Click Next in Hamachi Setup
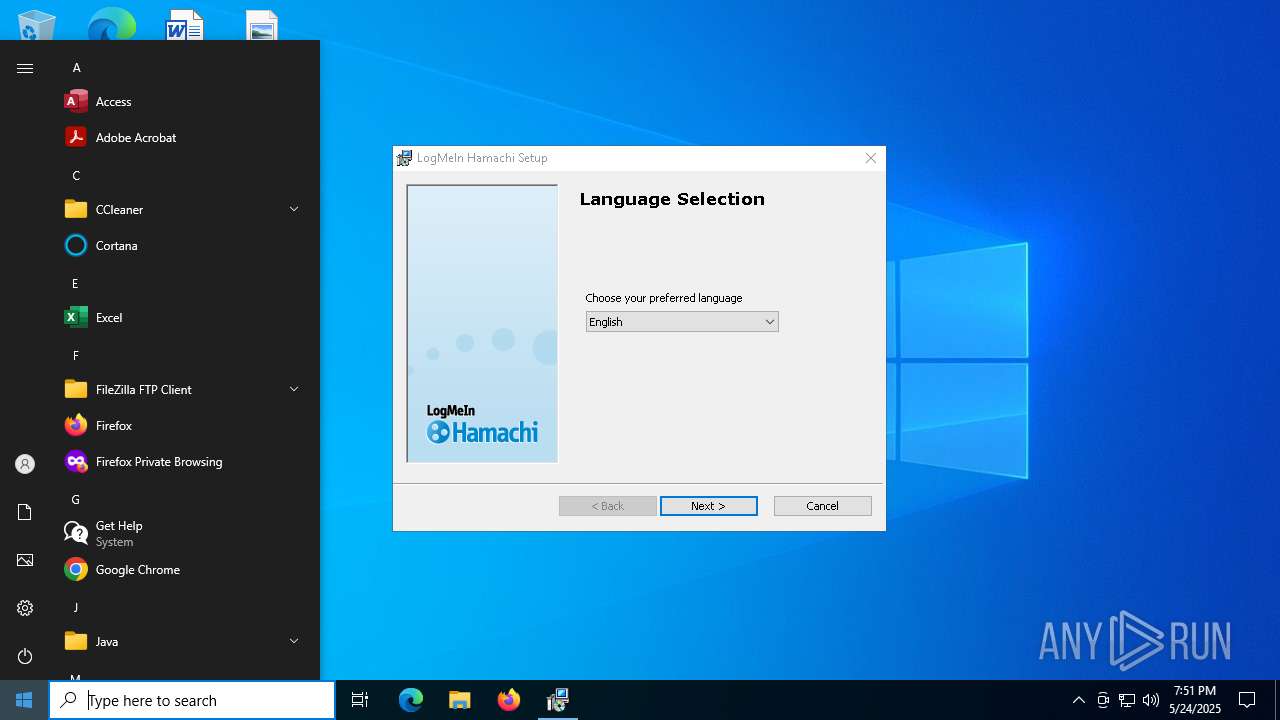This screenshot has width=1280, height=720. pos(708,506)
